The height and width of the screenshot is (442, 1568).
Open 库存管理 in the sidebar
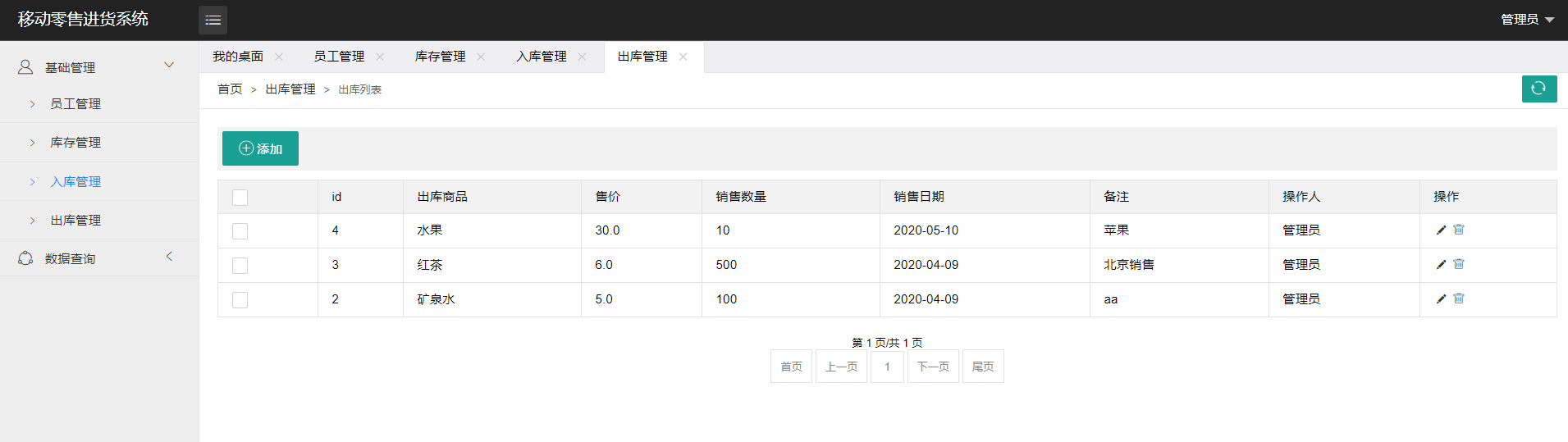(99, 143)
